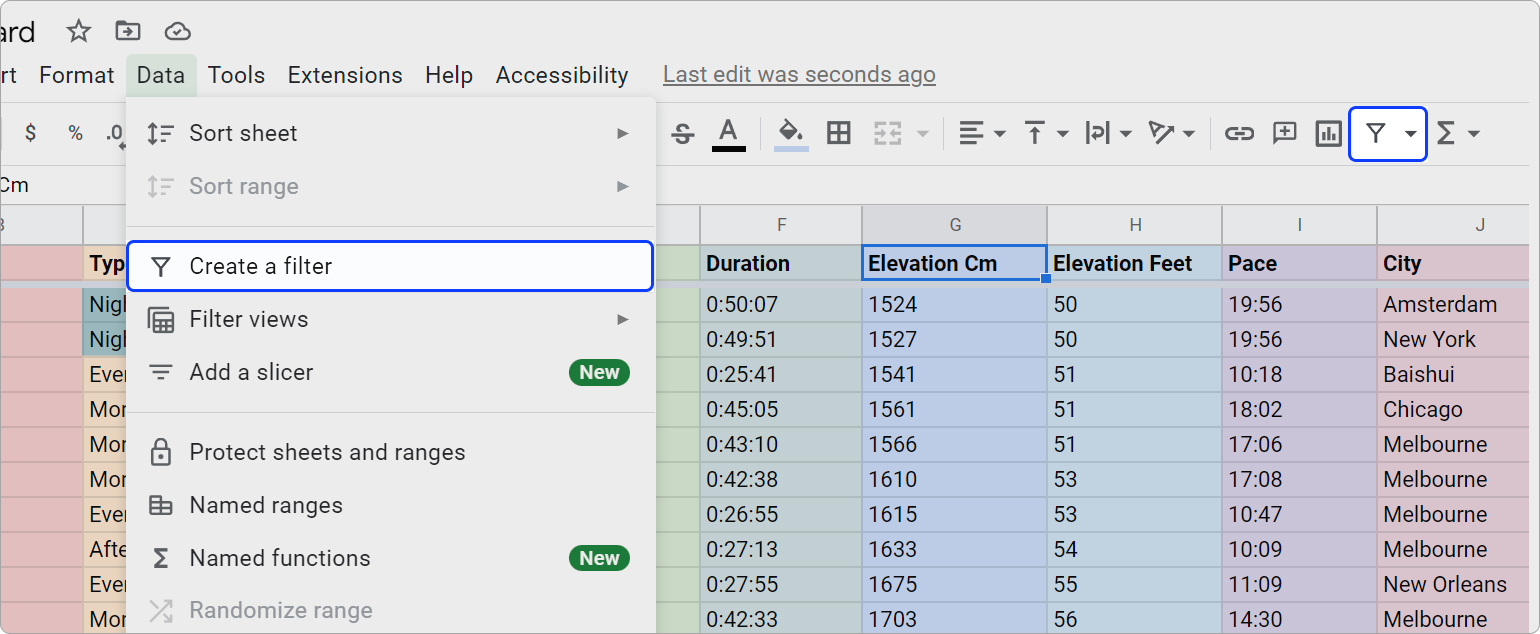Click the Insert comment icon

[1284, 132]
